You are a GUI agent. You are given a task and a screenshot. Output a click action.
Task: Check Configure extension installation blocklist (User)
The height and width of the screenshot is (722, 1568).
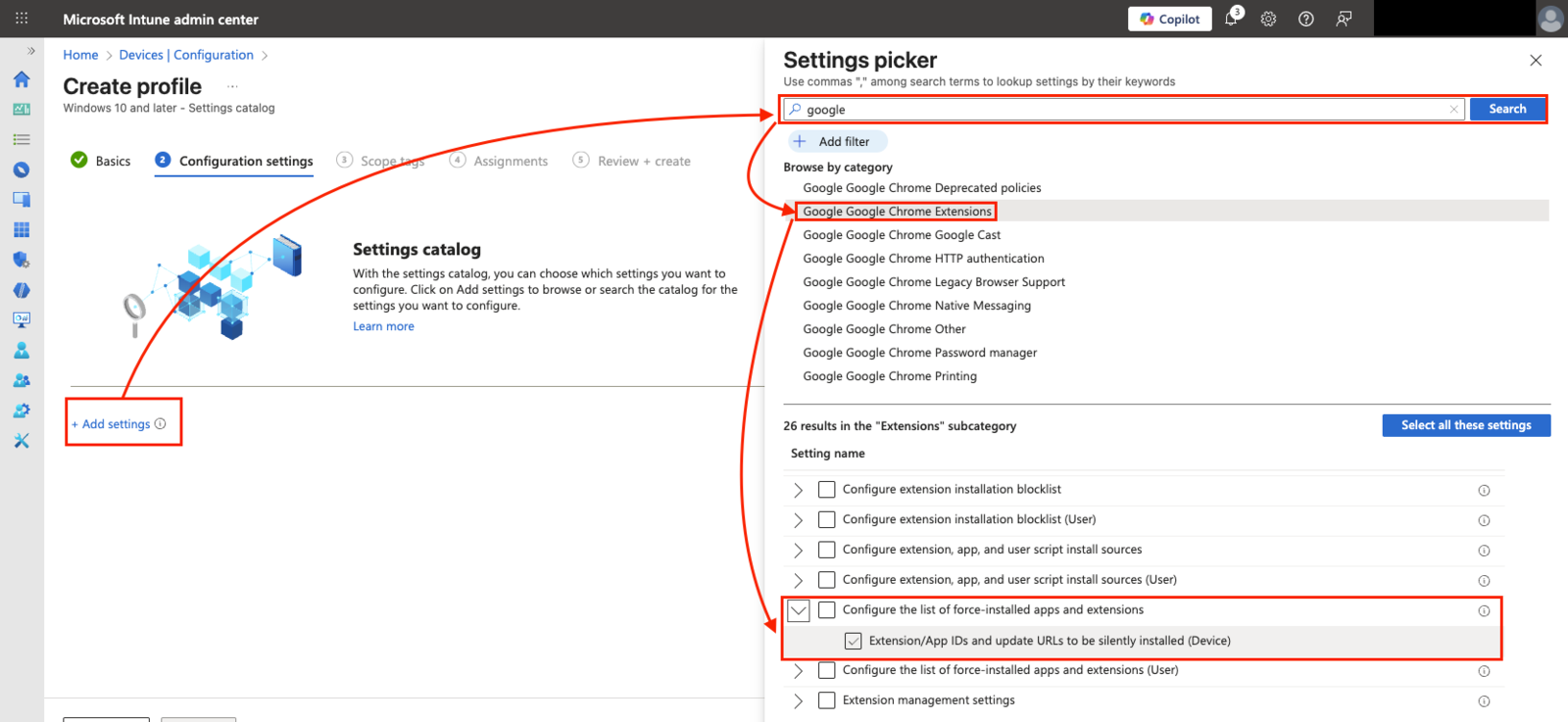click(x=827, y=520)
